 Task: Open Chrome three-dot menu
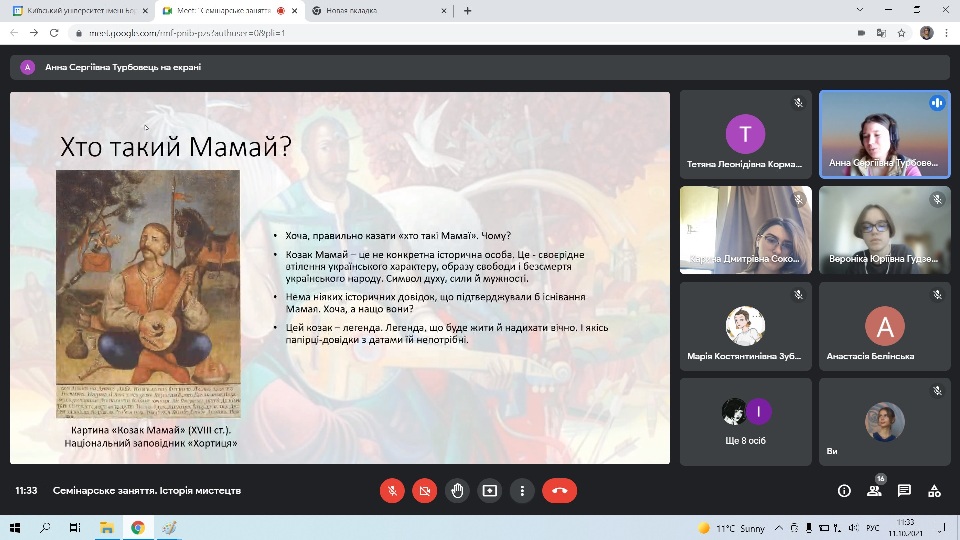pos(947,33)
